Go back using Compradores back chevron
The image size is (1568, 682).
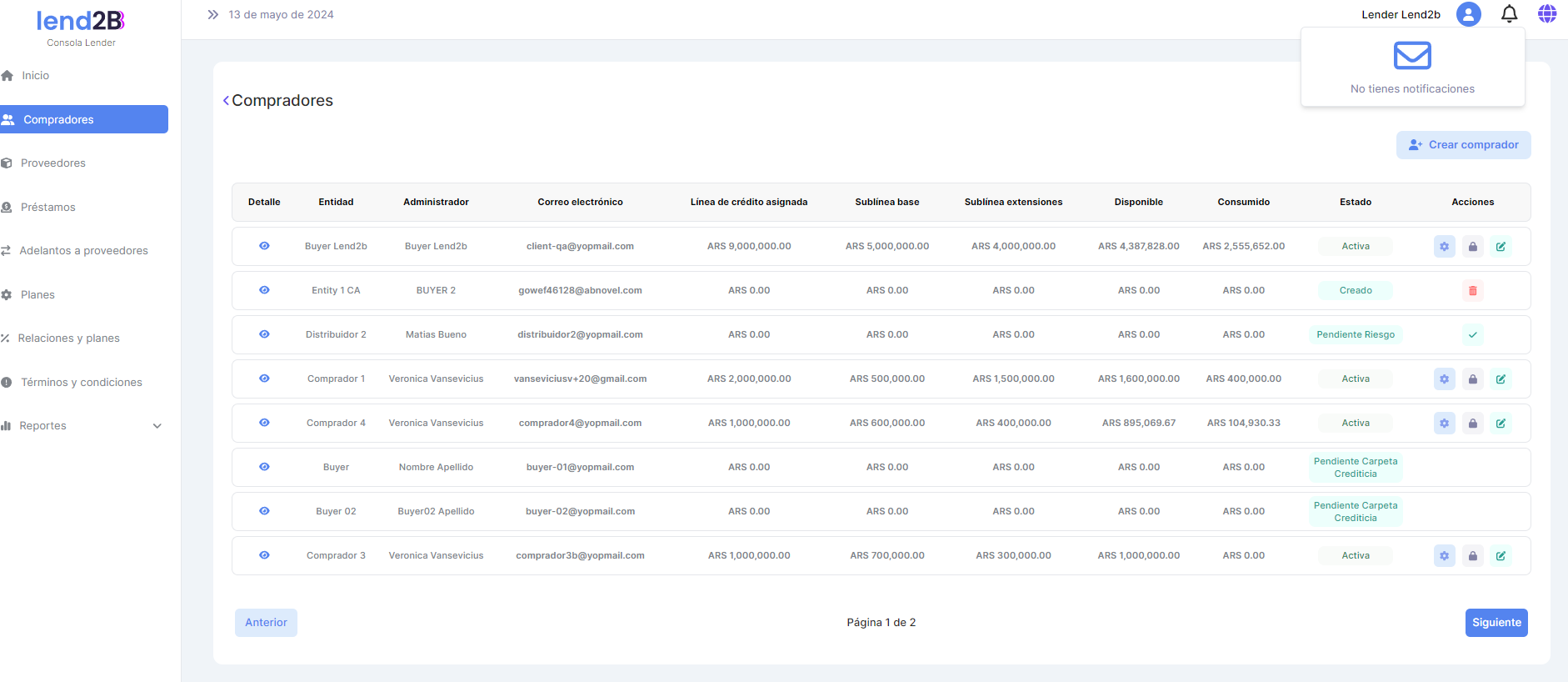click(x=226, y=101)
